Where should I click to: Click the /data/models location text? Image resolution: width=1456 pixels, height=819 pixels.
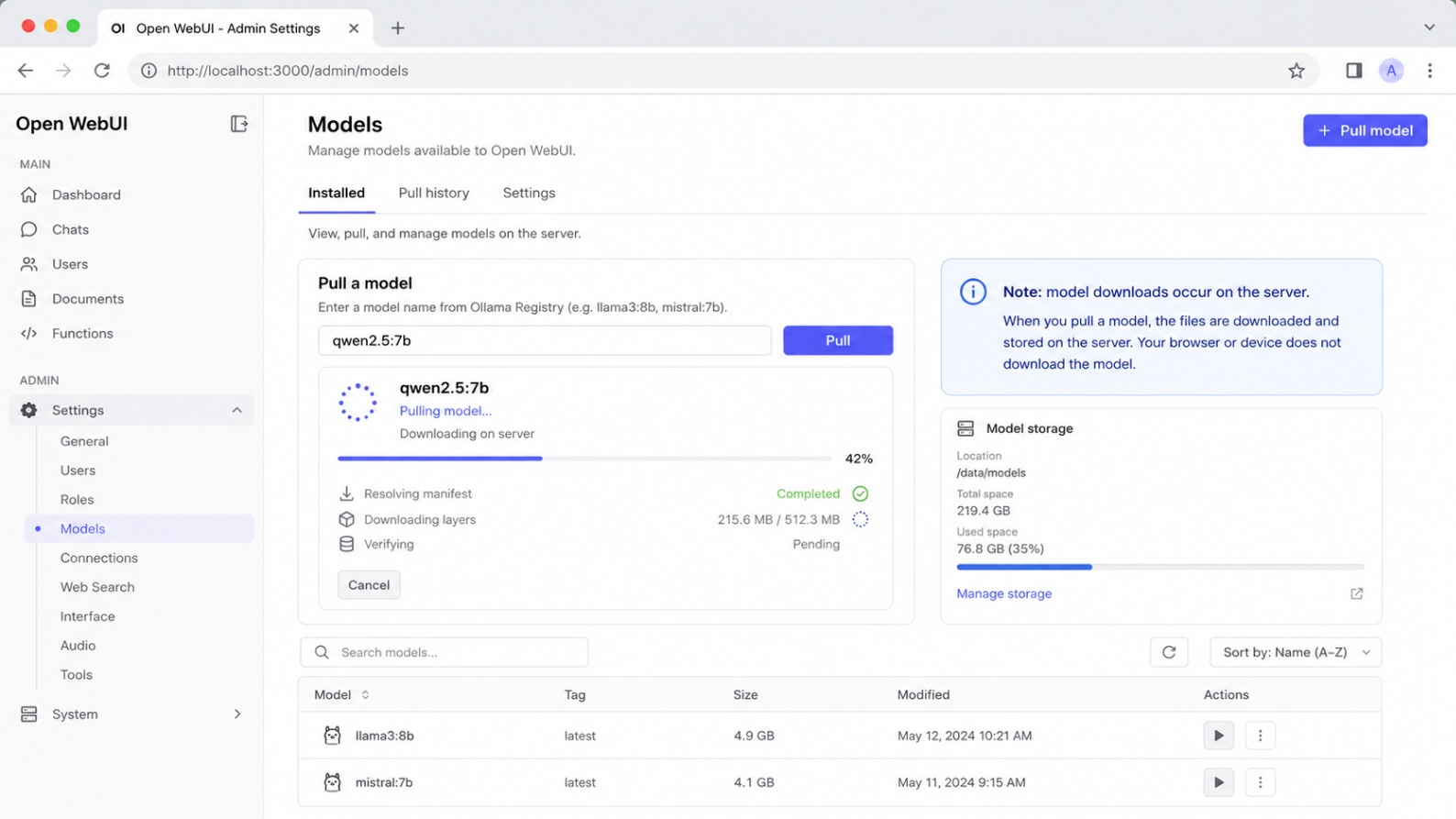991,473
